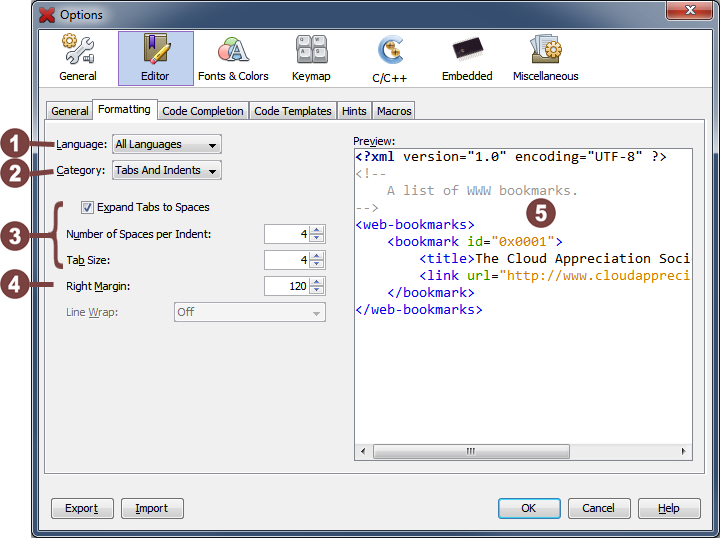Select the Editor category icon
720x538 pixels.
[x=155, y=58]
